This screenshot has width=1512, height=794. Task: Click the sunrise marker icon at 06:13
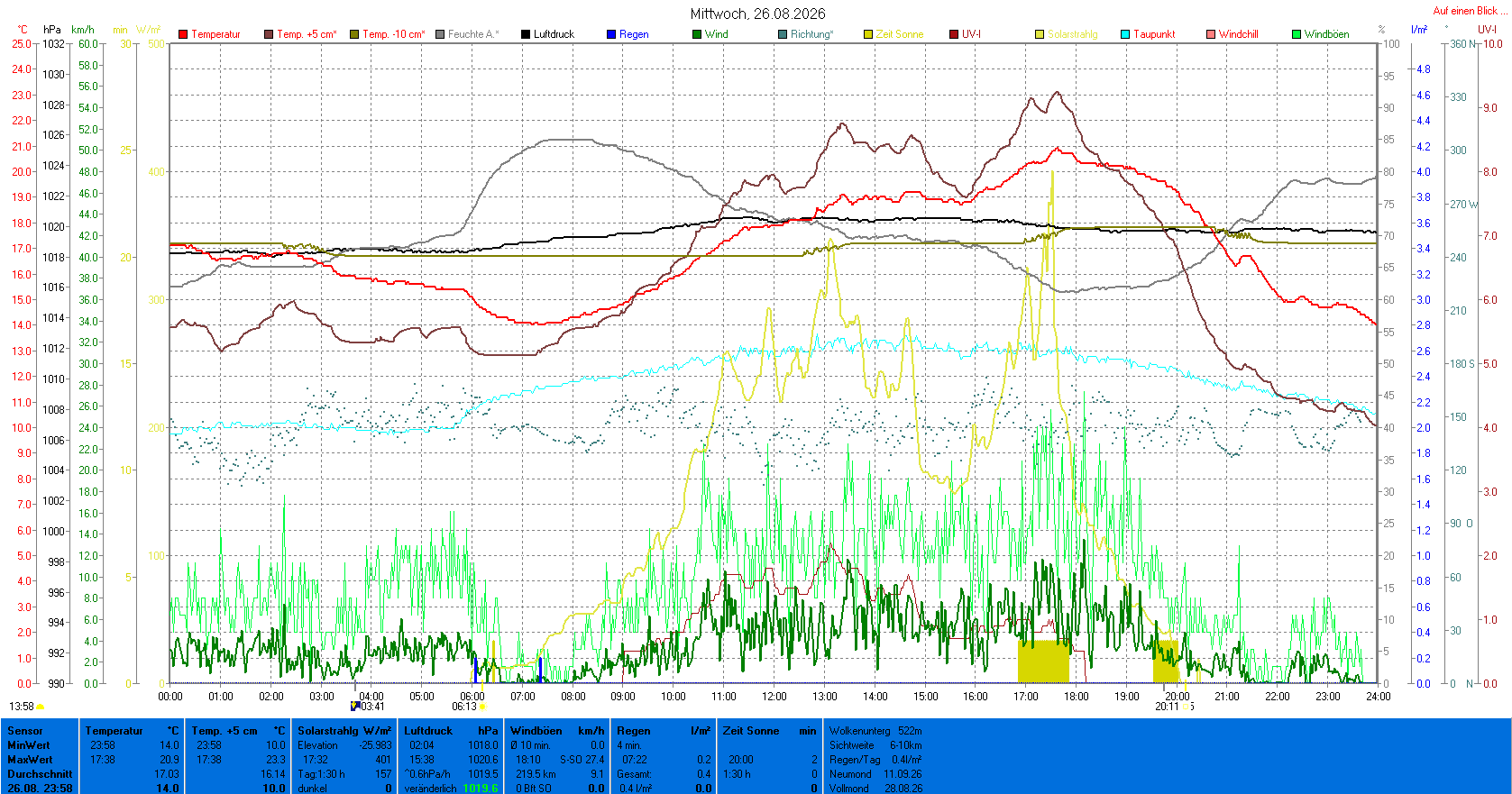(x=482, y=707)
